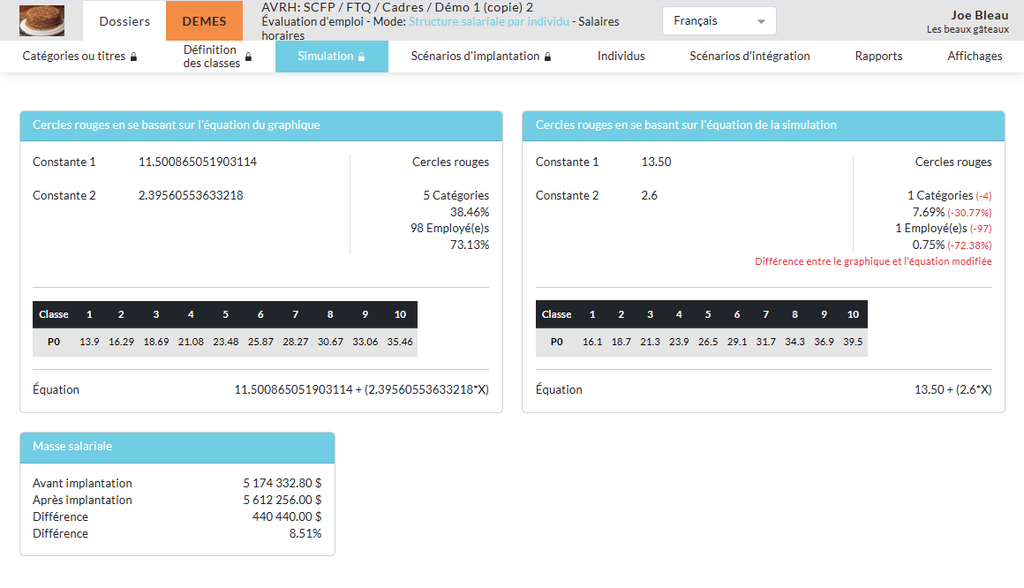Select the Simulation tab

[332, 56]
